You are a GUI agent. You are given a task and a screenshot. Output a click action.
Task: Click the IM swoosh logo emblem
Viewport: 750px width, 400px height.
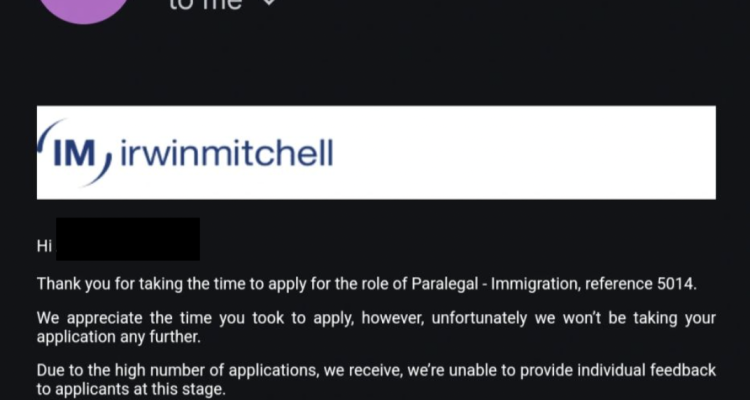pos(75,153)
